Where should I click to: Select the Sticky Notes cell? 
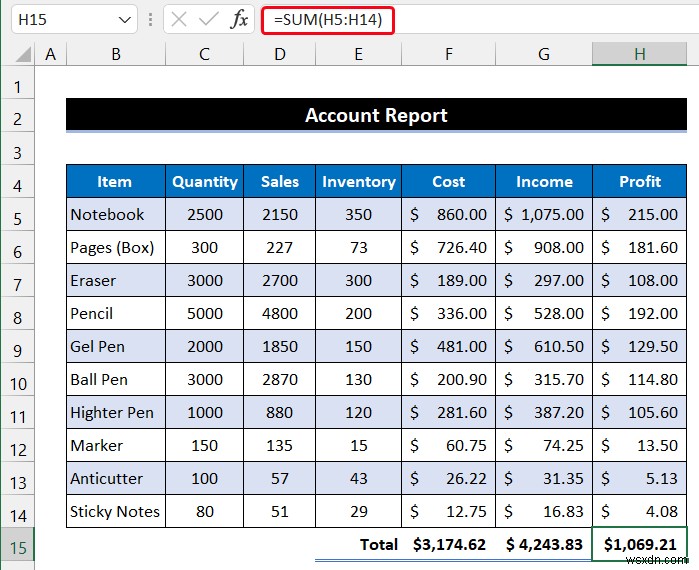(x=116, y=511)
